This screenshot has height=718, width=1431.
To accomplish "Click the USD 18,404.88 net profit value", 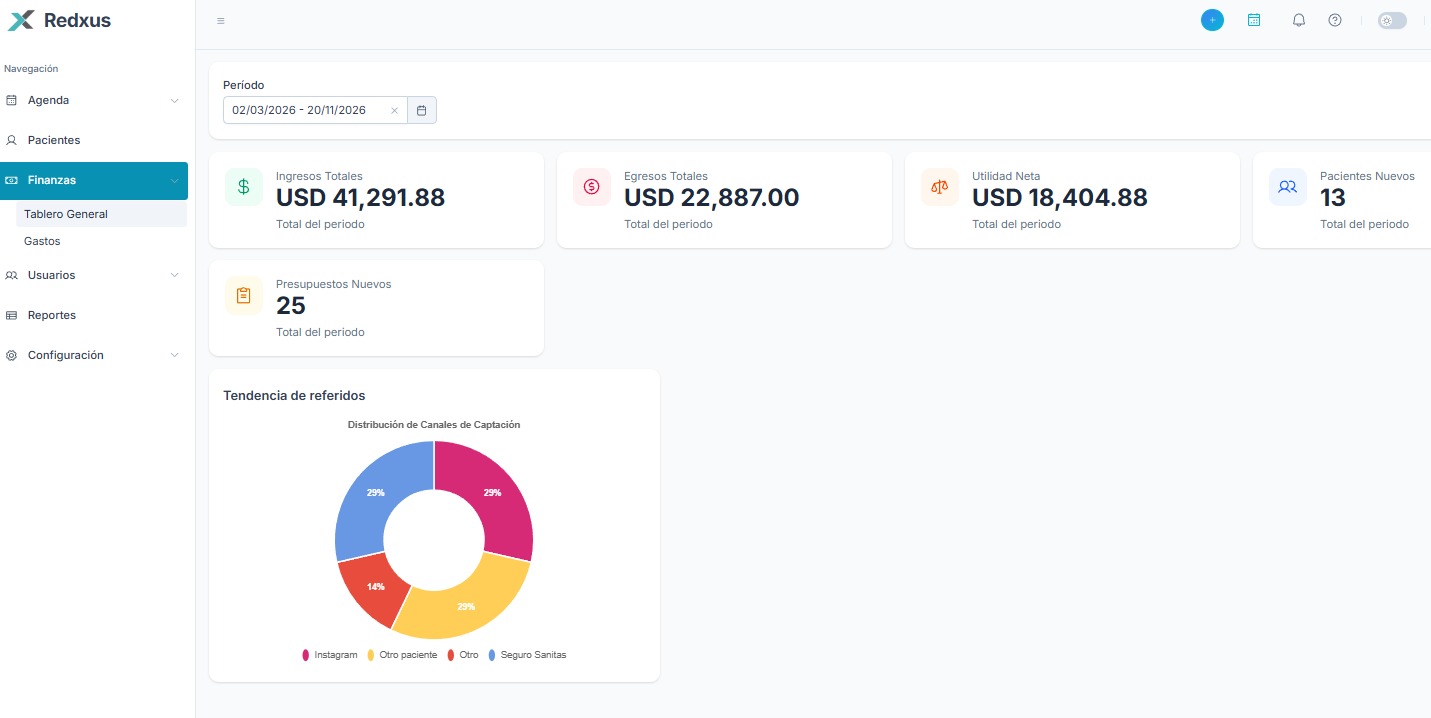I will coord(1060,198).
